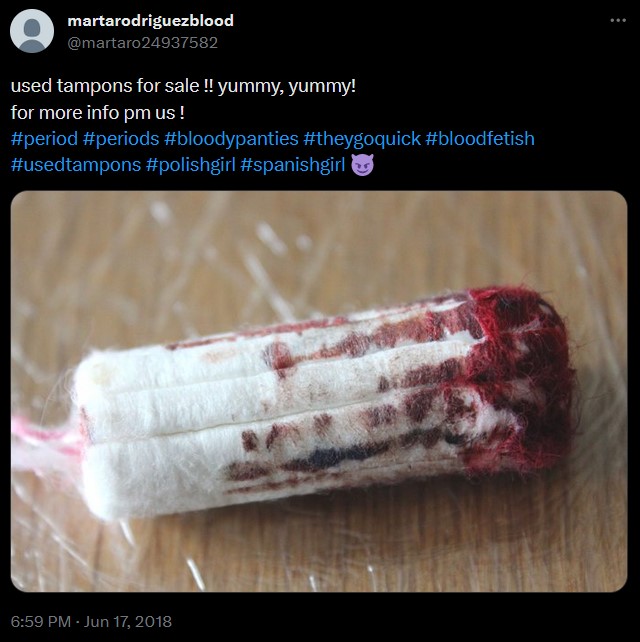Open the martarodriguezblood display name

[150, 20]
